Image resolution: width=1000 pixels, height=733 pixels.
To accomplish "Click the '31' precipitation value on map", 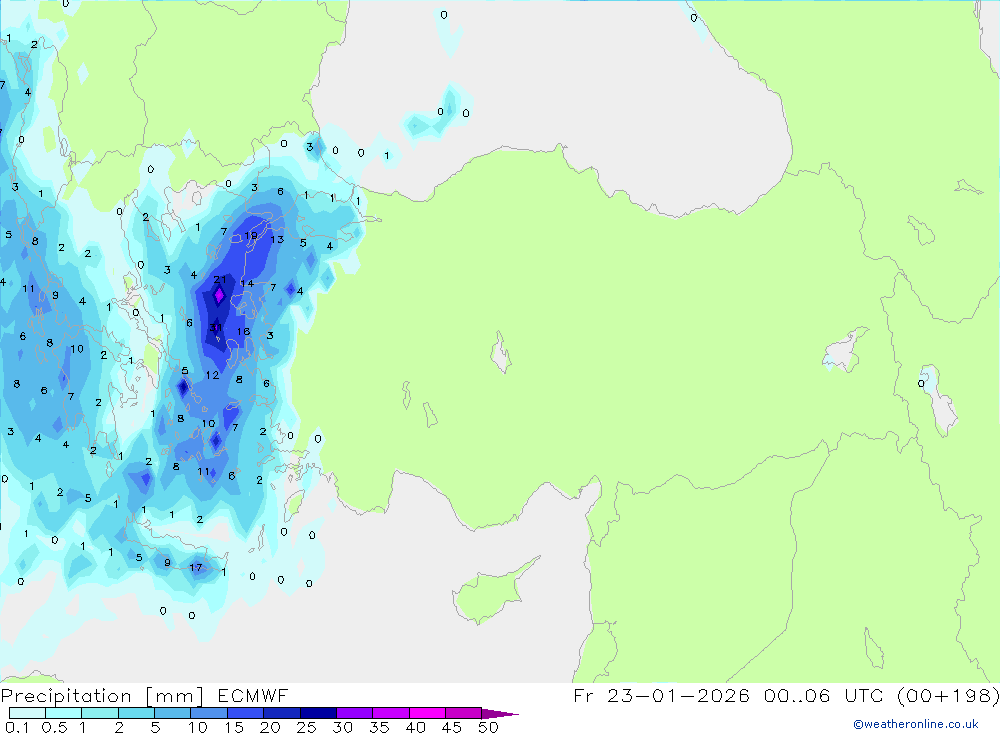I will [x=216, y=328].
